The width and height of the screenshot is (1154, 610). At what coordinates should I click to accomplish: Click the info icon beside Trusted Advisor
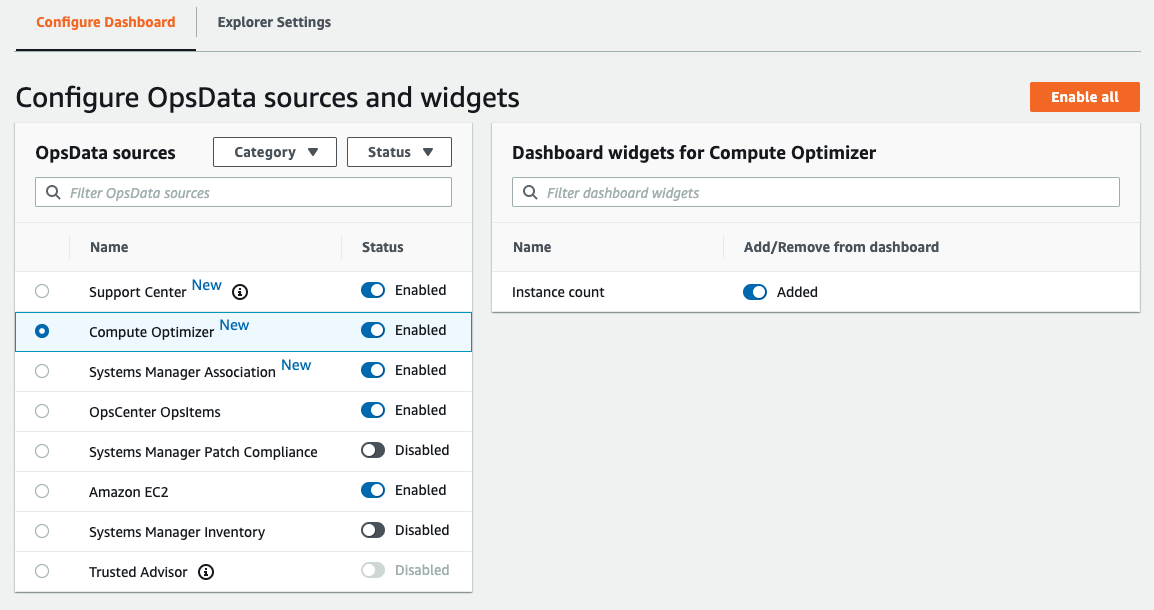coord(206,571)
